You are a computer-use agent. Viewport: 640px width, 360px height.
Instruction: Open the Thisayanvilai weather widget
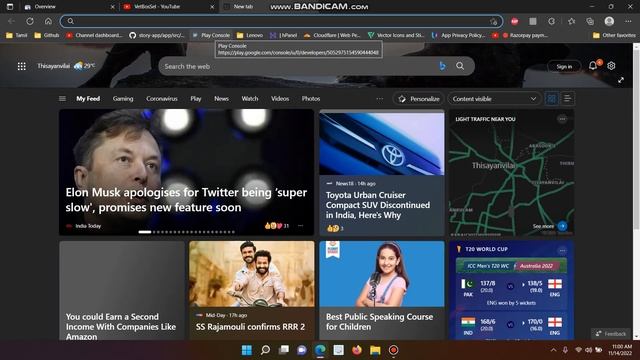[x=66, y=66]
